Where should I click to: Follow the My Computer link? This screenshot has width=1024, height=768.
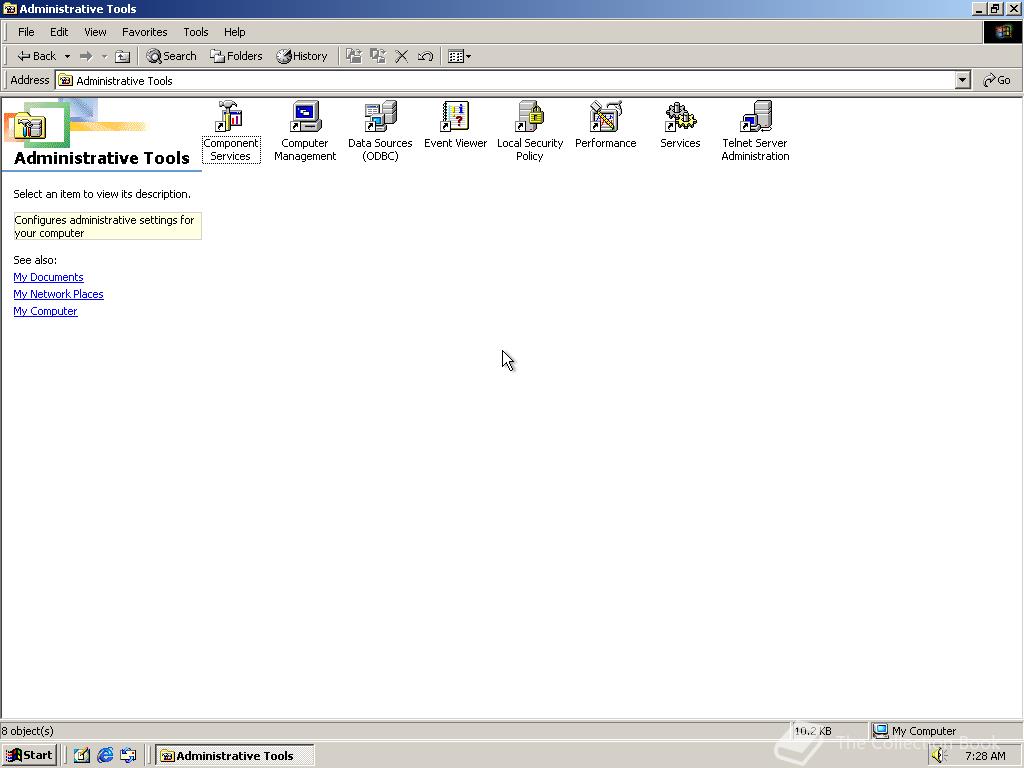[x=45, y=312]
